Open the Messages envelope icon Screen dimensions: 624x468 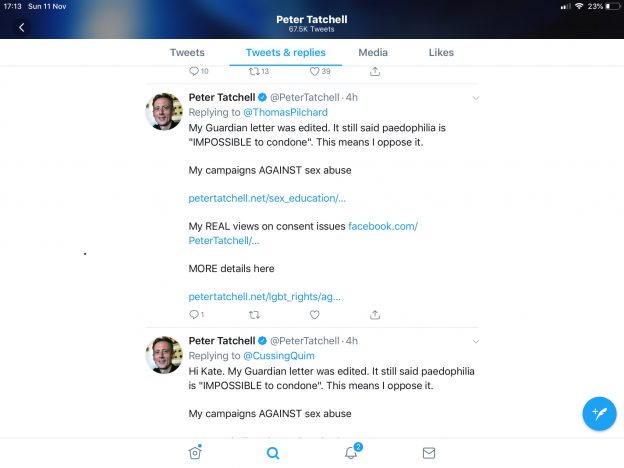click(429, 453)
